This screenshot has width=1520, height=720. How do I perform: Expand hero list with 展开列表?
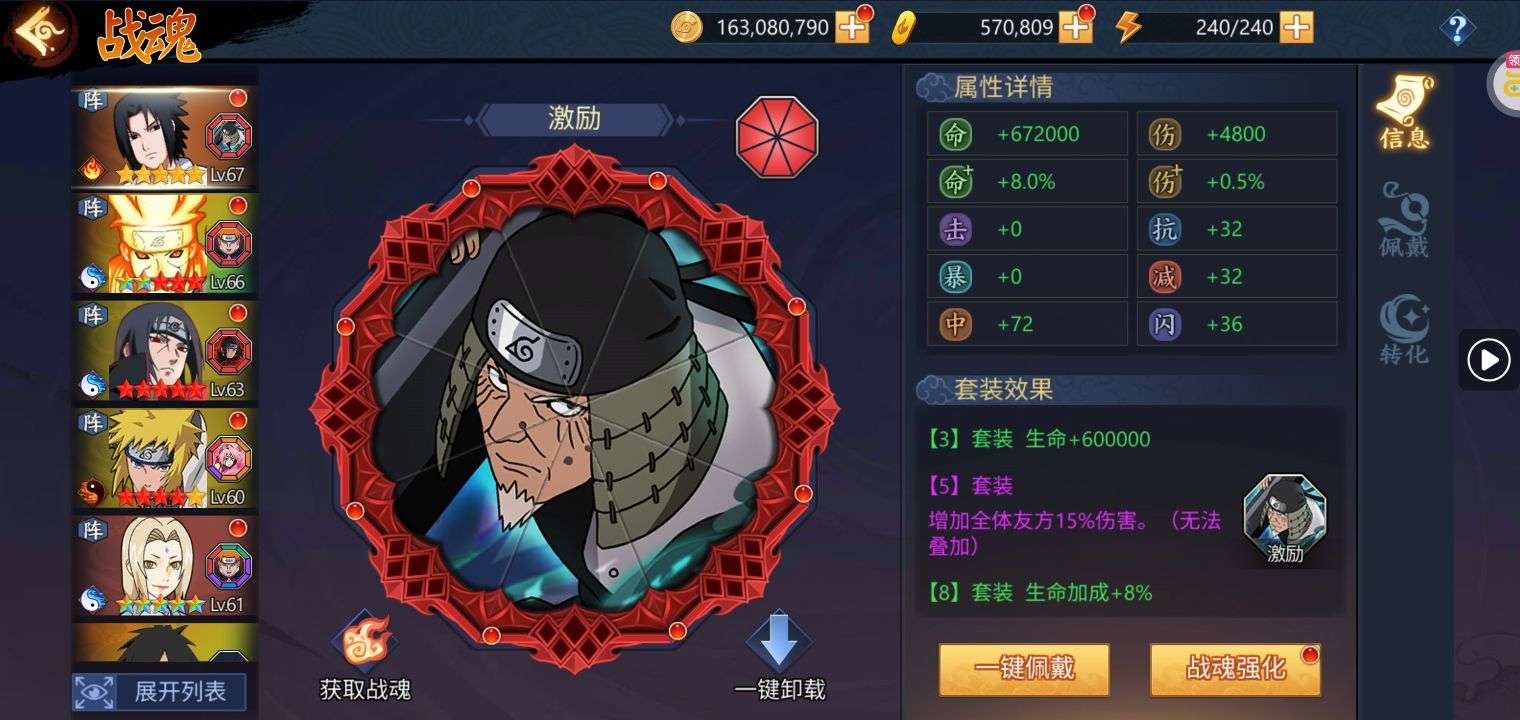tap(160, 691)
